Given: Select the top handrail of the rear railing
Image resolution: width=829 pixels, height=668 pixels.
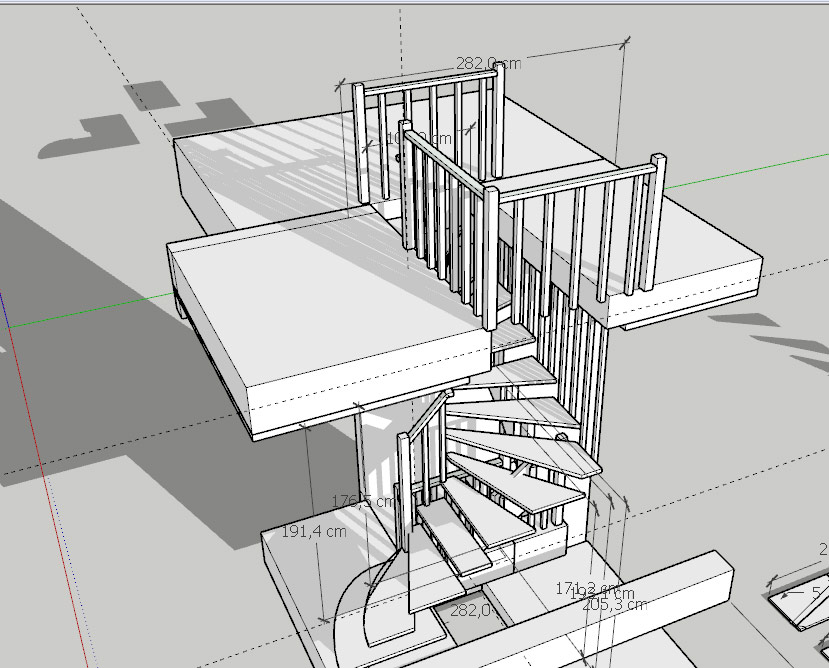Looking at the screenshot, I should [x=426, y=82].
